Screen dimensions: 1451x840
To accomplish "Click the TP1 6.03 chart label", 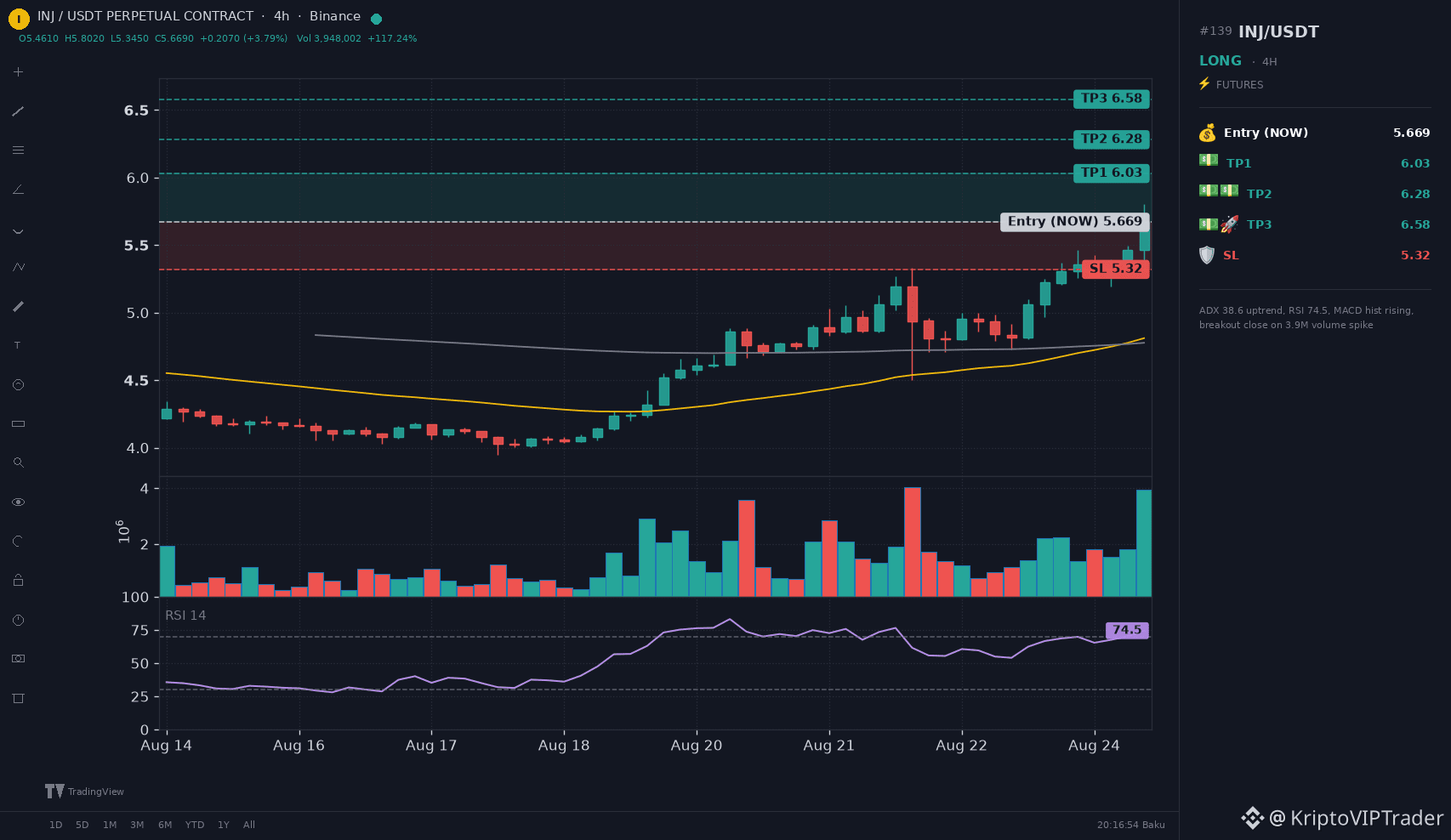I will pyautogui.click(x=1111, y=173).
